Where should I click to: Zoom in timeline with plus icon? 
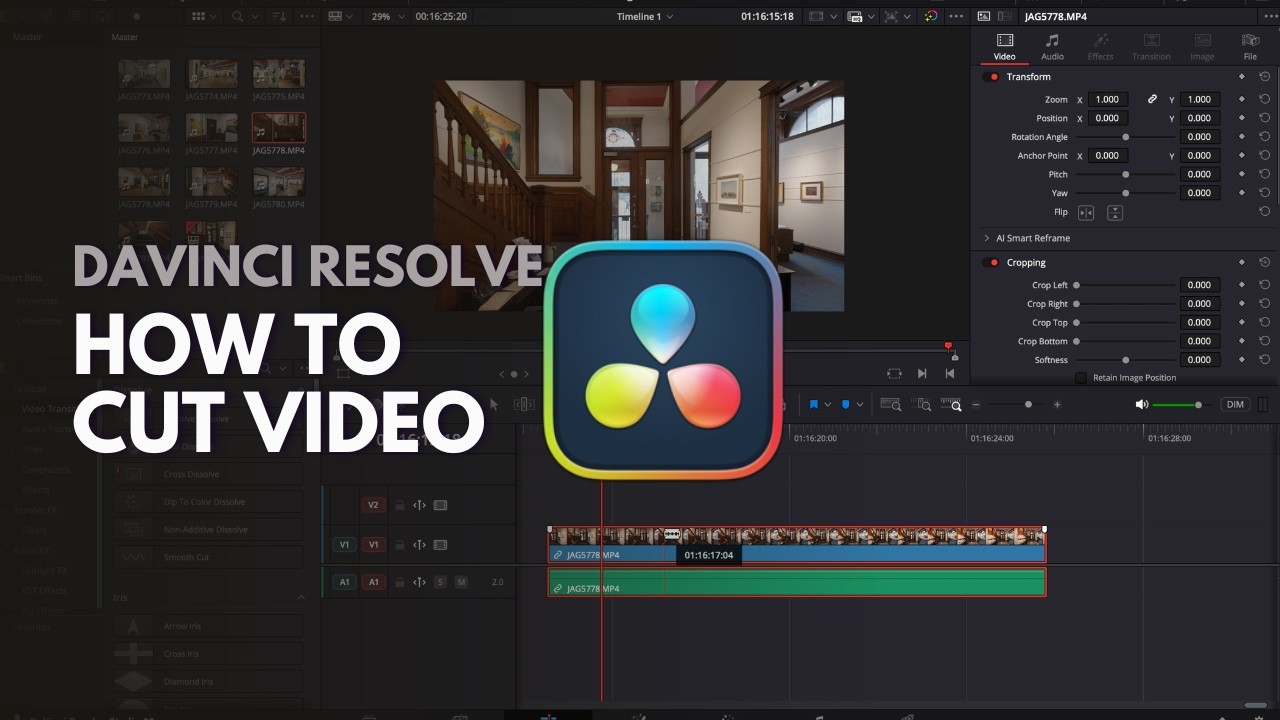tap(1057, 404)
